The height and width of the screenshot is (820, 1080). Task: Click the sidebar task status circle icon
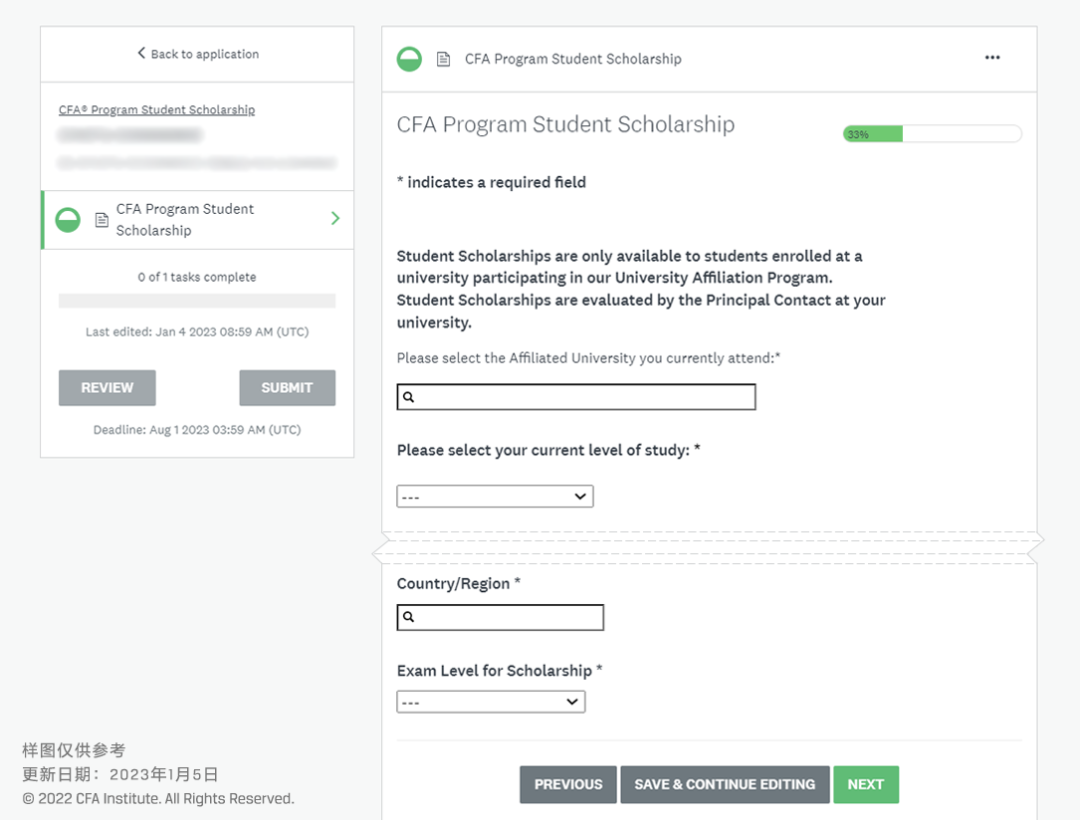coord(68,220)
